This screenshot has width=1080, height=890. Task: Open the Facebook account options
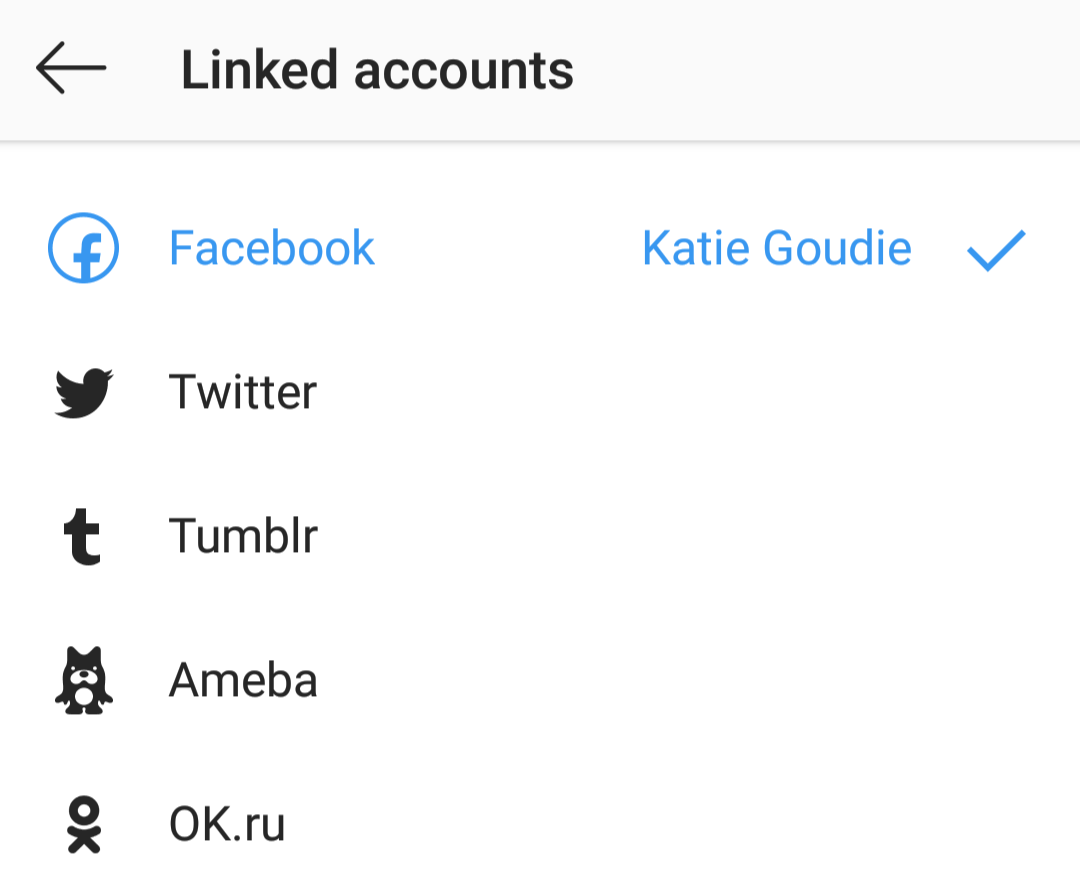coord(271,248)
